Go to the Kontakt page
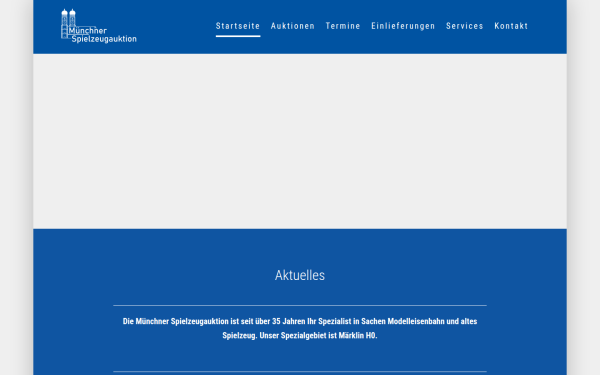This screenshot has width=600, height=375. coord(511,26)
